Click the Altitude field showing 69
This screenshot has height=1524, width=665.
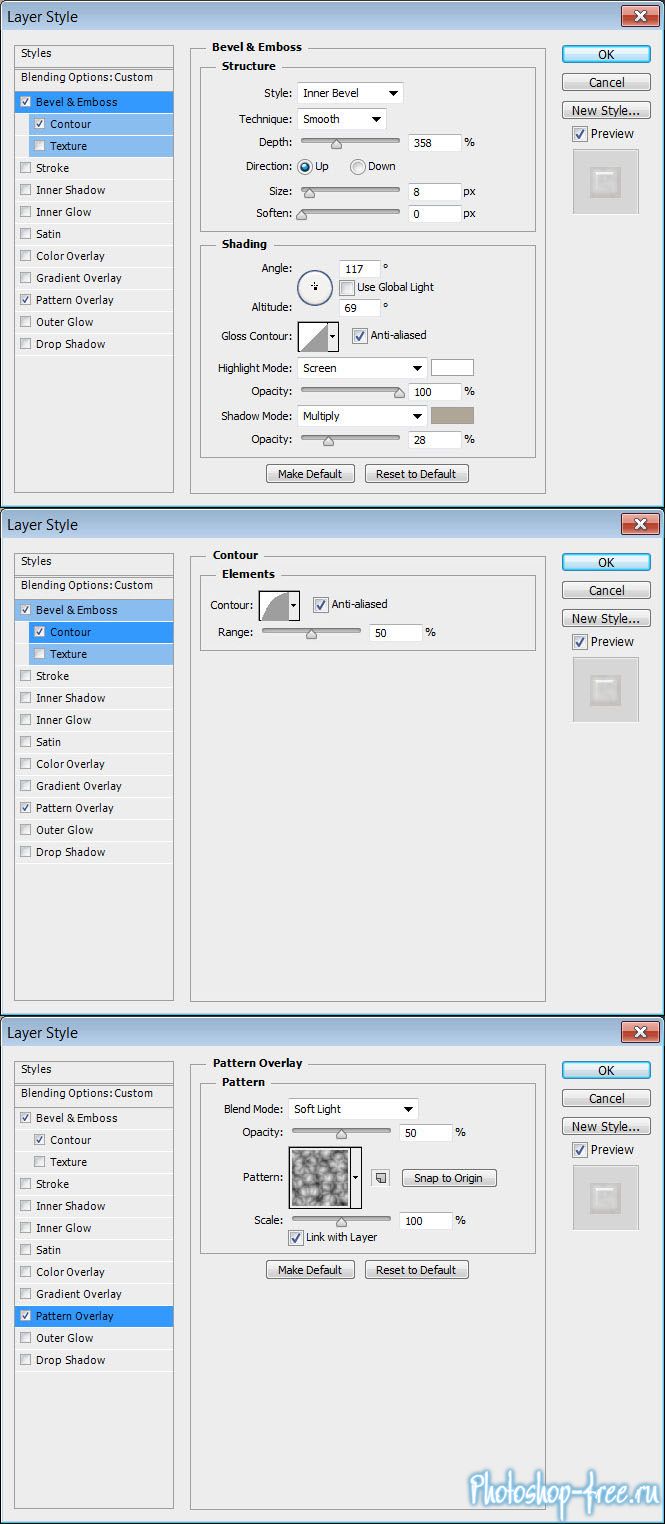[x=358, y=308]
